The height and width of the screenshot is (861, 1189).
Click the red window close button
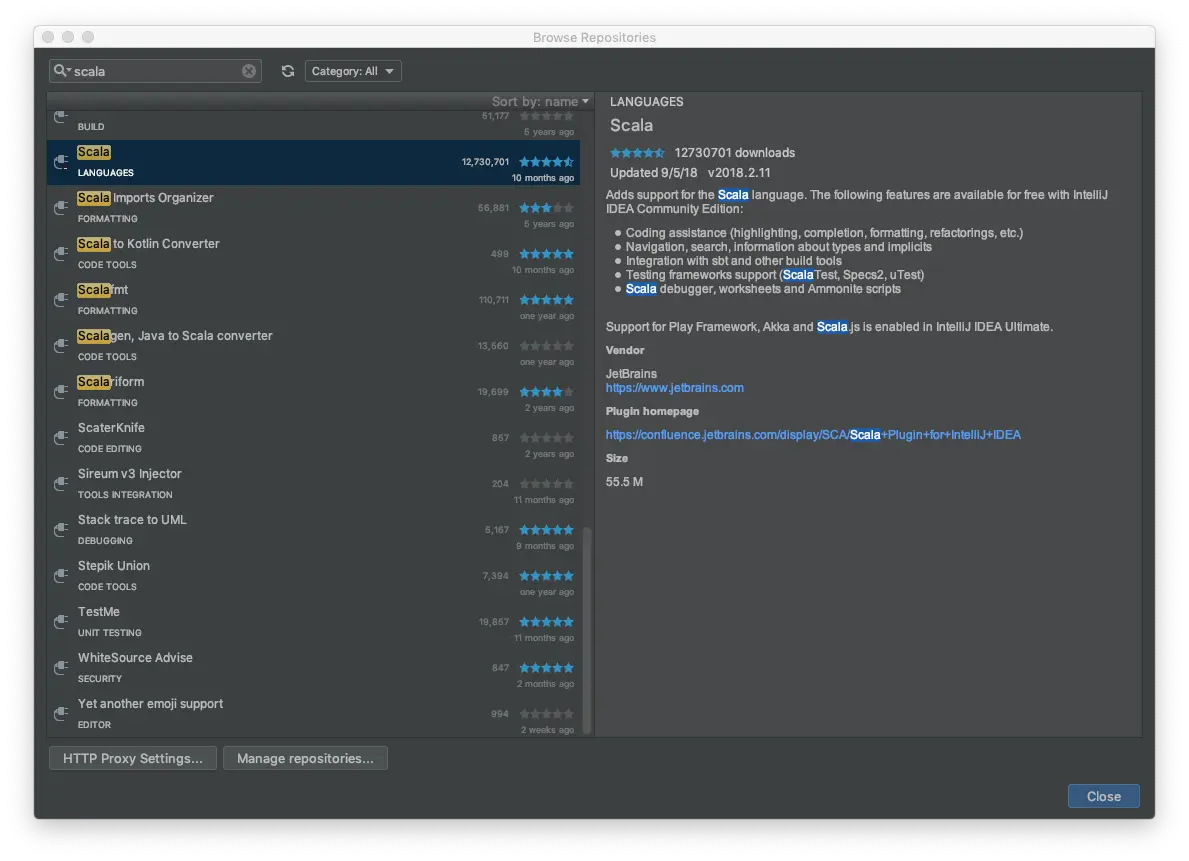click(x=49, y=36)
